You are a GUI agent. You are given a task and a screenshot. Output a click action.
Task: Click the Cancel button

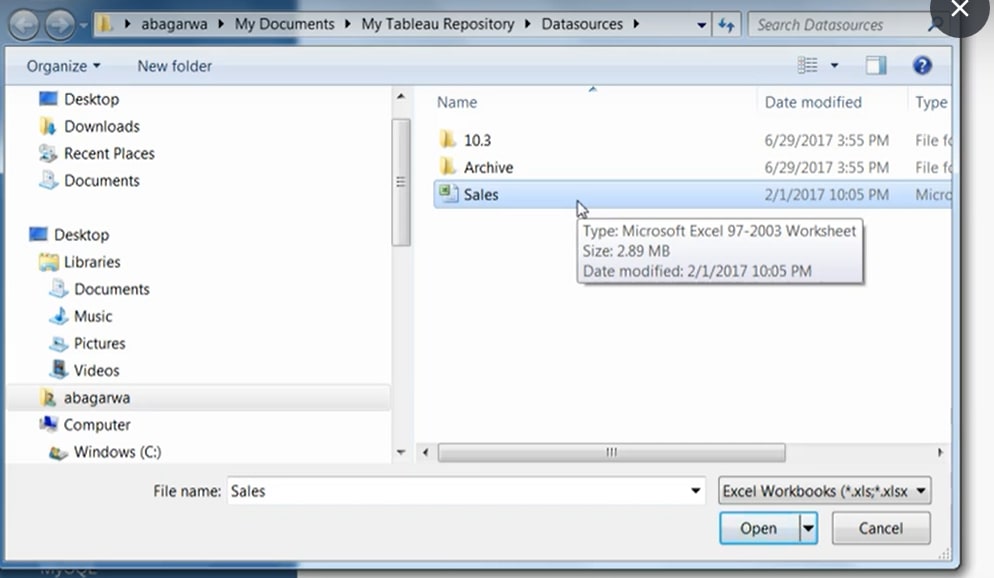881,528
